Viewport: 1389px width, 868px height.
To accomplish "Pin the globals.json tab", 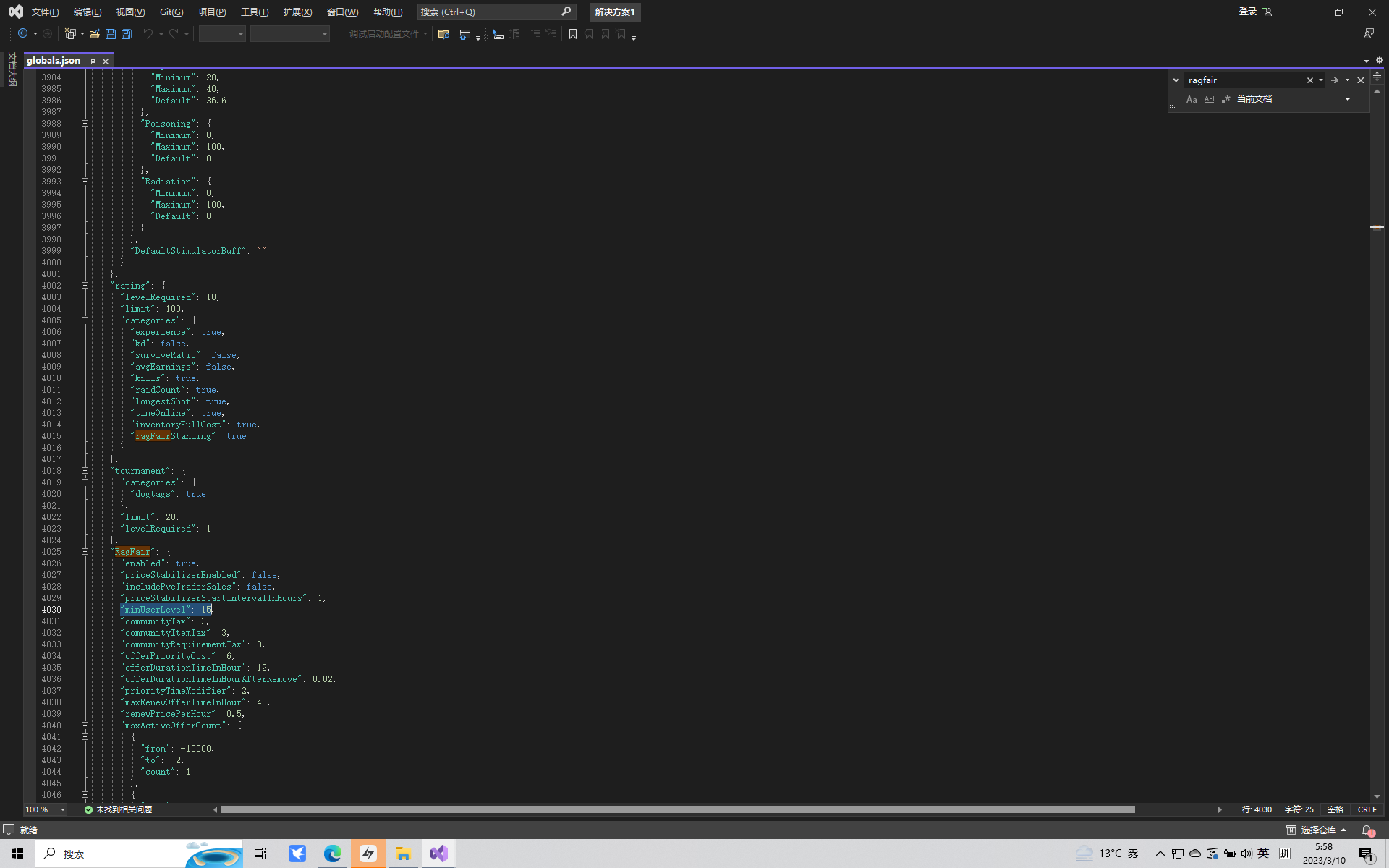I will coord(92,61).
